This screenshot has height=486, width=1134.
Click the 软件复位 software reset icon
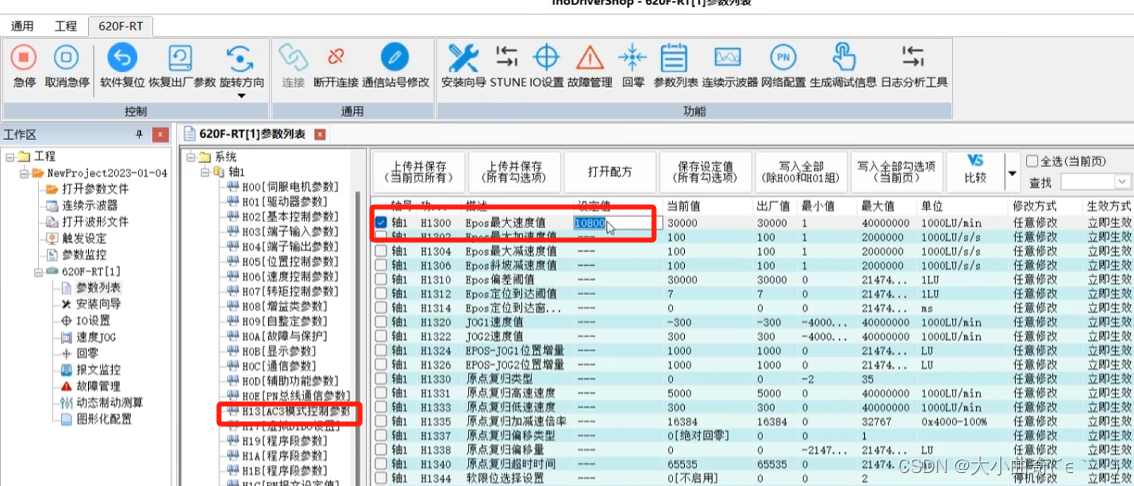tap(122, 58)
